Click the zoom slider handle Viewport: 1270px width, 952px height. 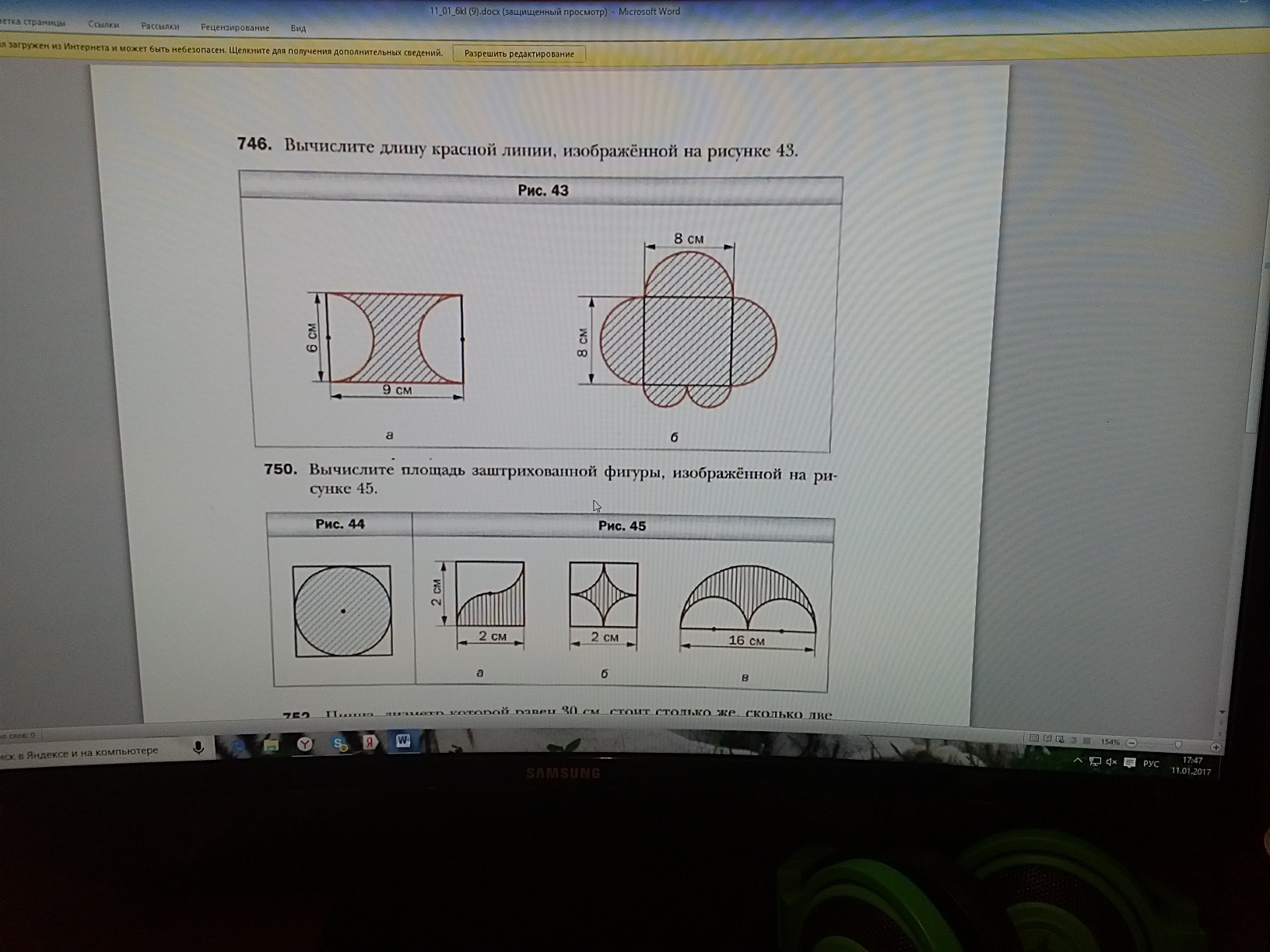(1177, 745)
